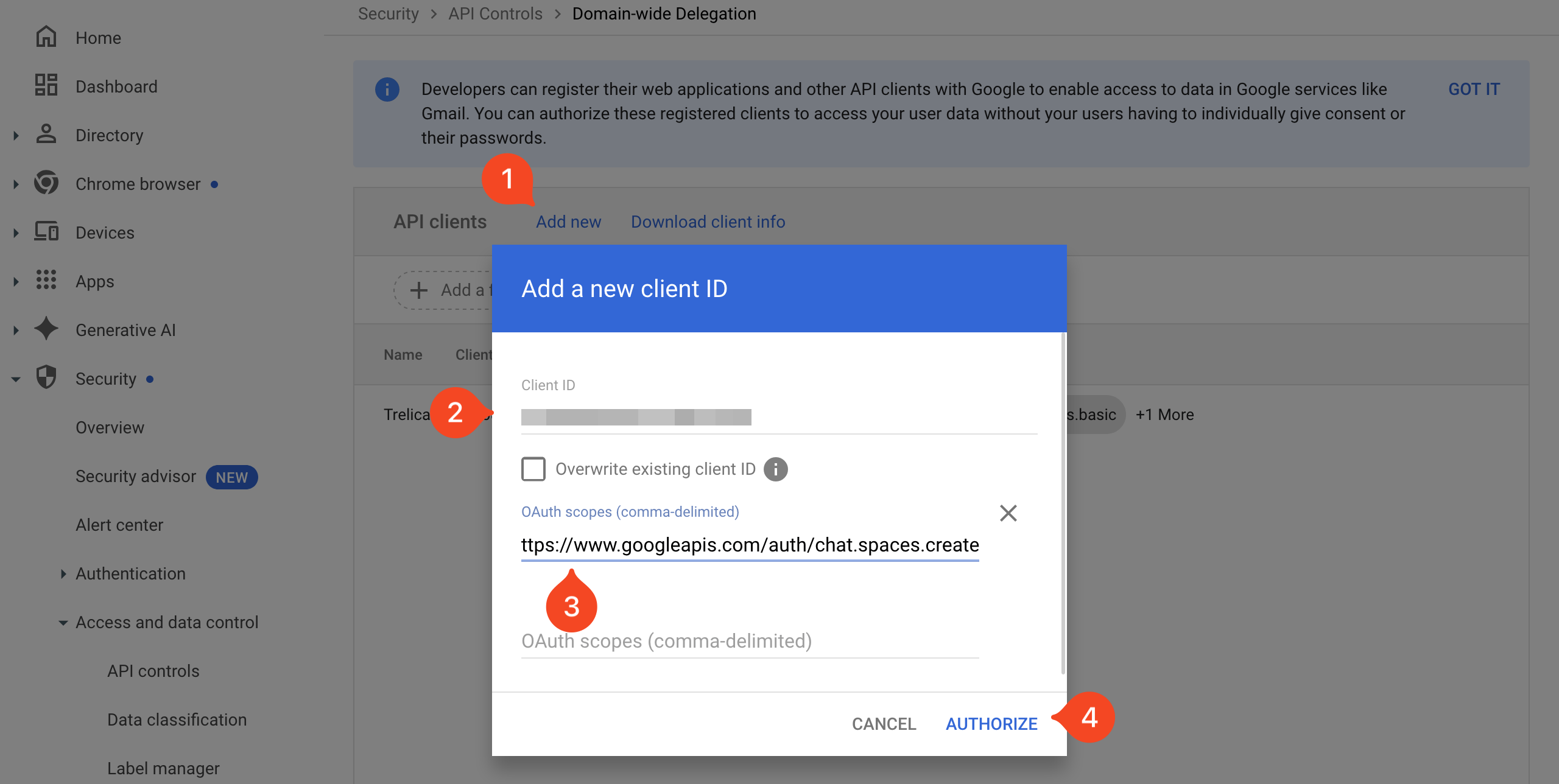Check Overwrite existing client ID box
This screenshot has width=1559, height=784.
(533, 469)
